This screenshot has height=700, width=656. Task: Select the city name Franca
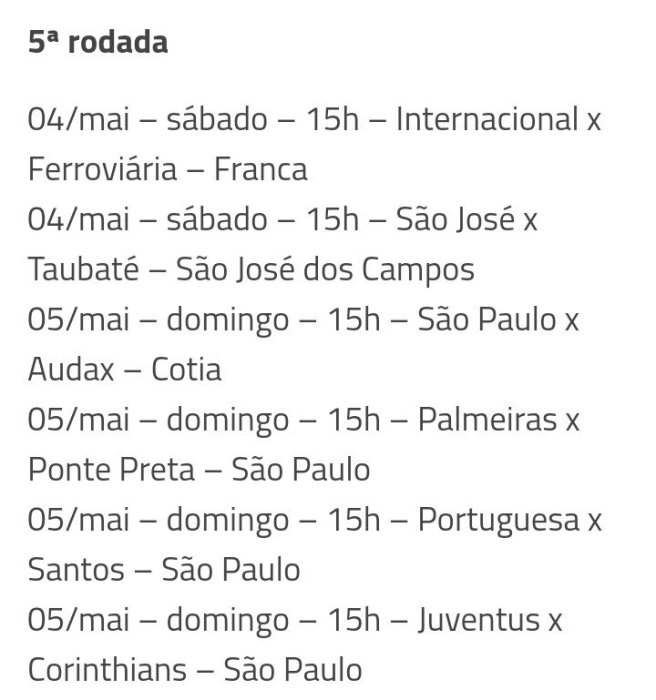point(261,170)
